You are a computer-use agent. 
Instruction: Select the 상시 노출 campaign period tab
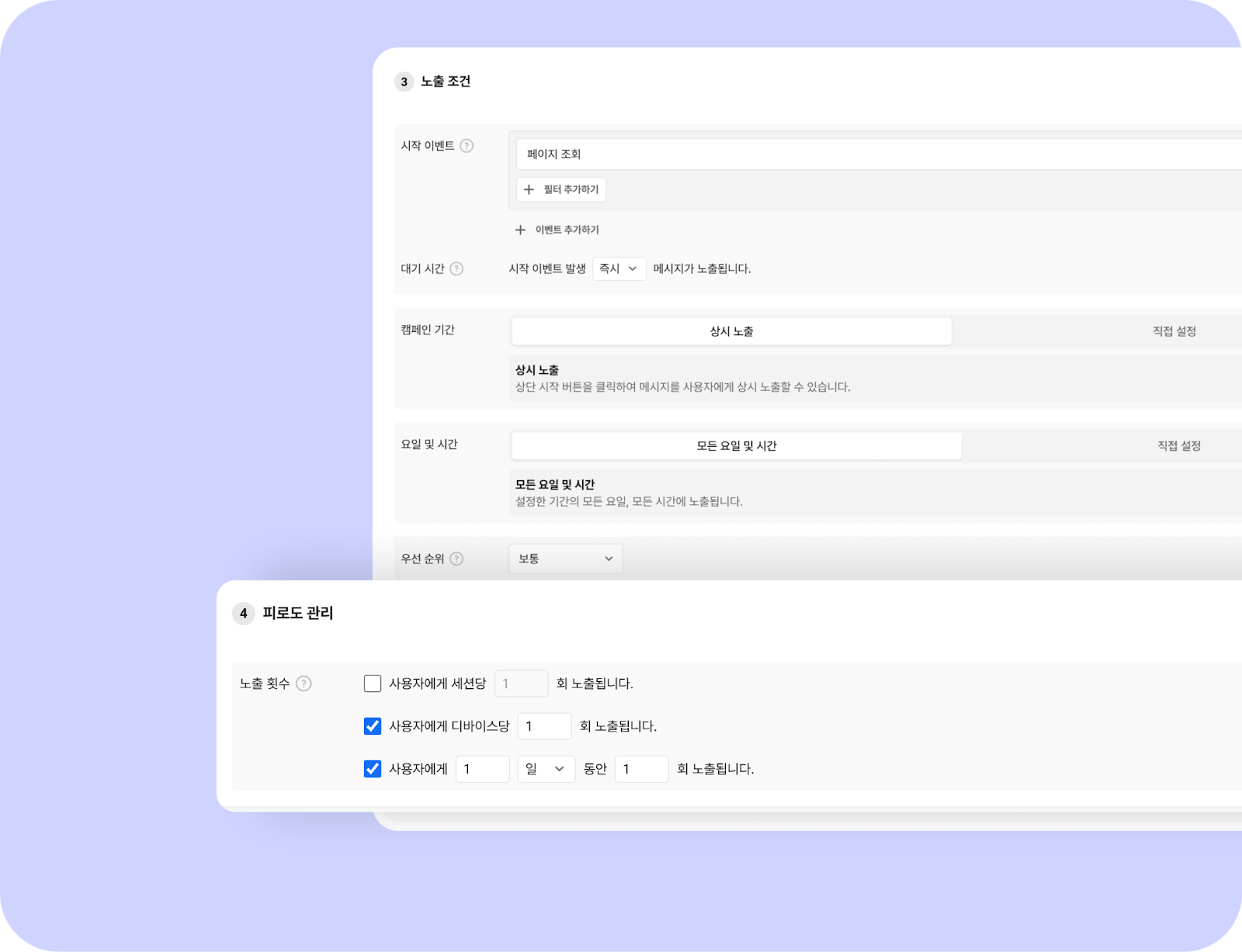[731, 331]
